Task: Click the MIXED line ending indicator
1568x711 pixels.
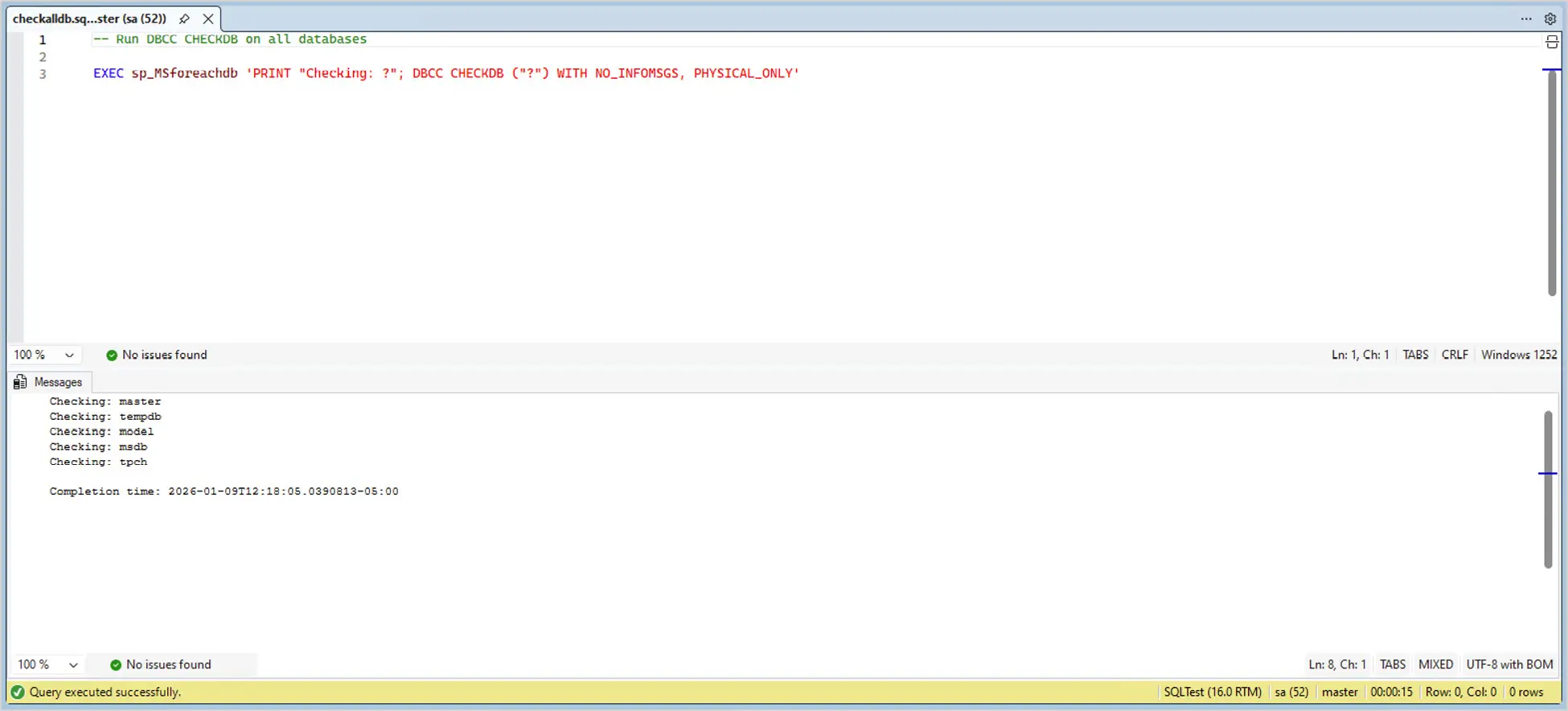Action: coord(1435,664)
